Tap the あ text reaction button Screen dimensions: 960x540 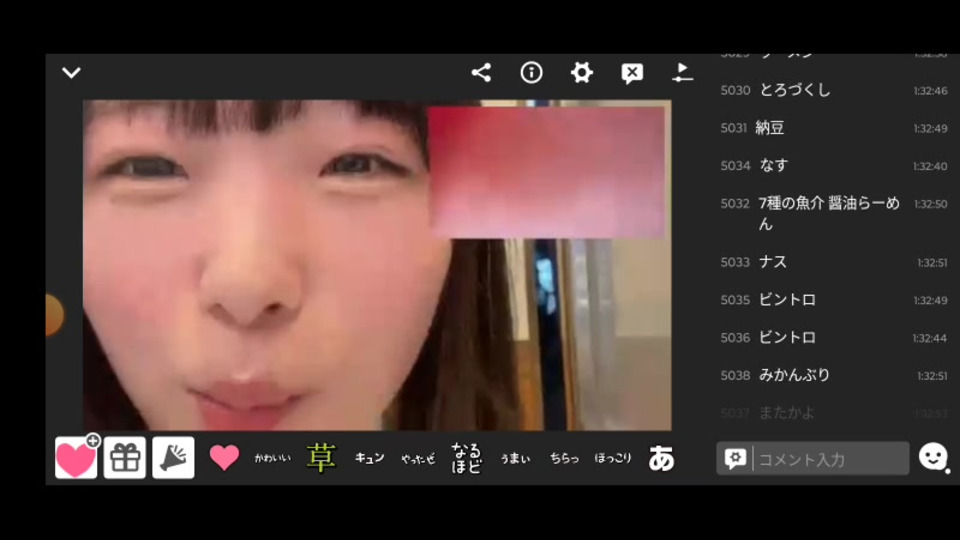(x=661, y=458)
